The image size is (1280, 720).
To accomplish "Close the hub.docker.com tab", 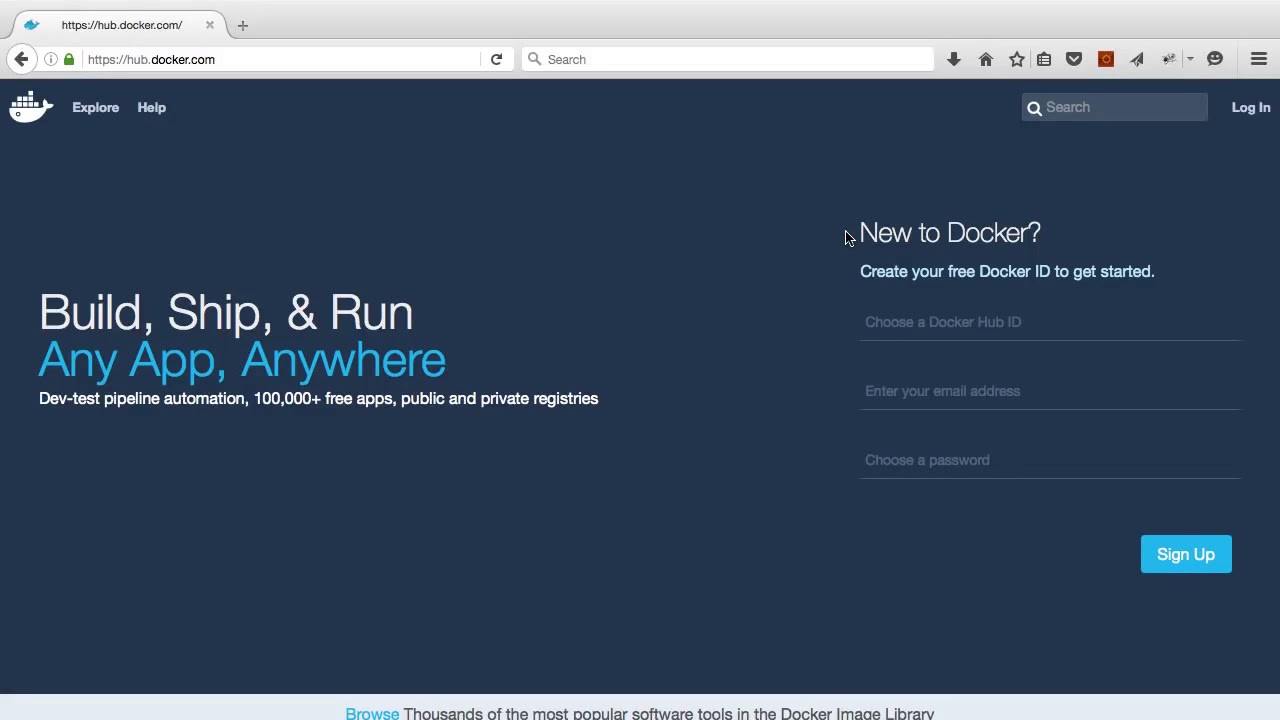I will (x=210, y=25).
